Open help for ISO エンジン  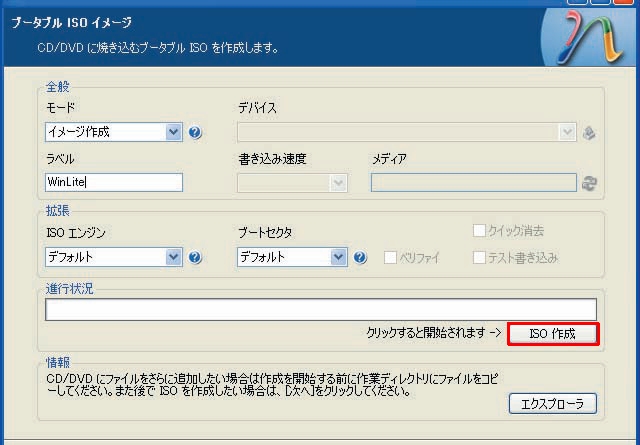(195, 257)
